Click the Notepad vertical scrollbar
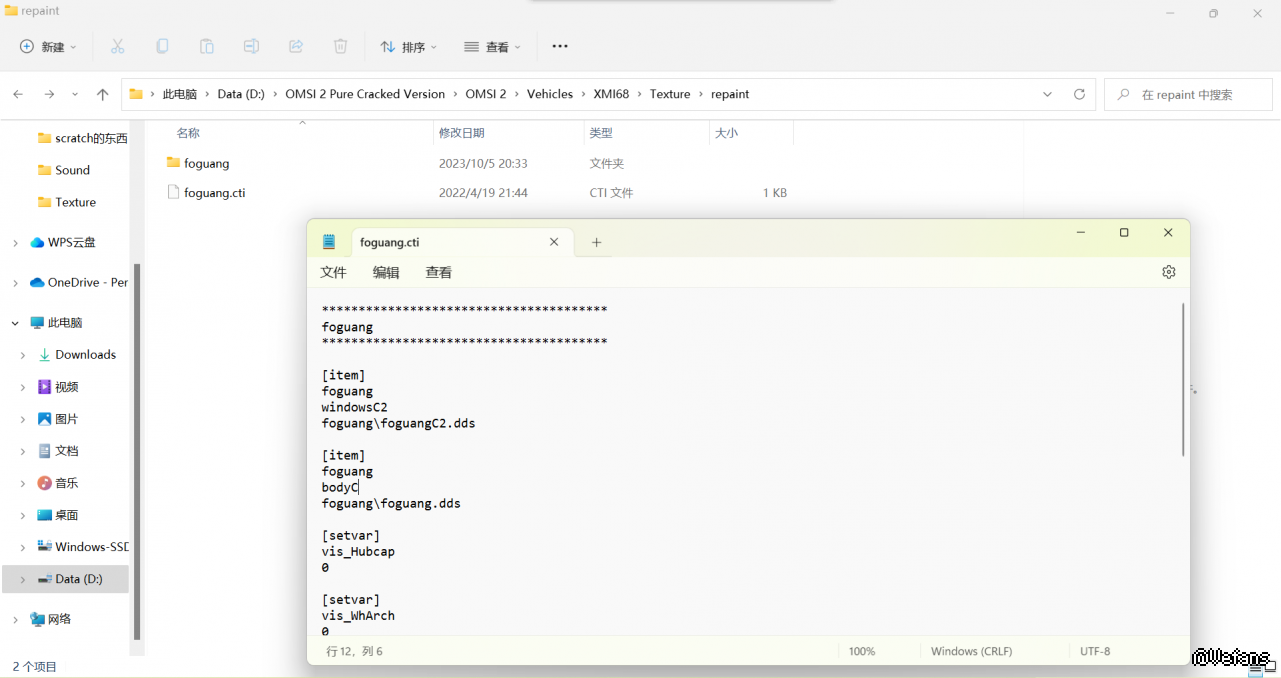This screenshot has width=1281, height=678. (1184, 380)
